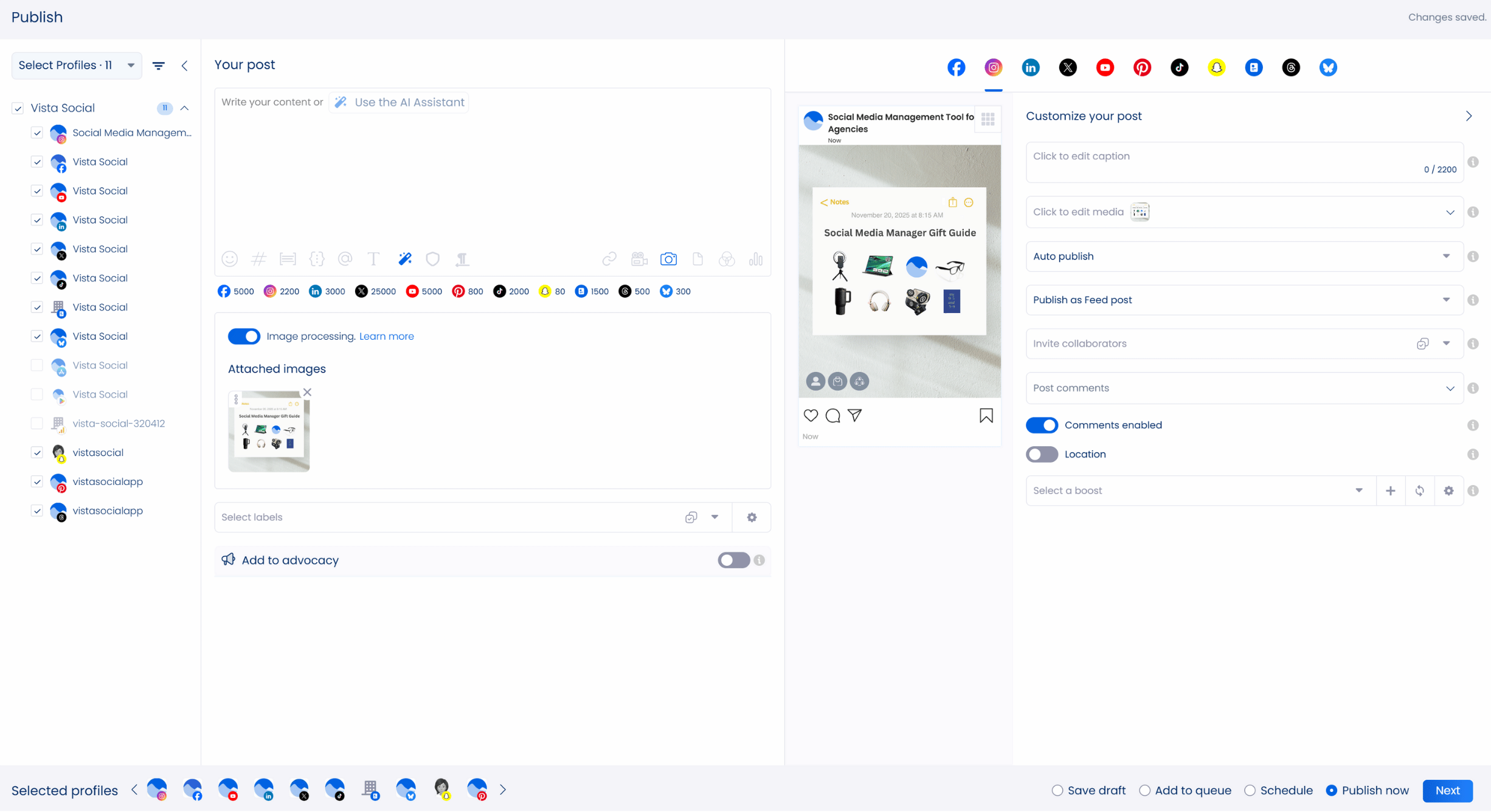Image resolution: width=1491 pixels, height=812 pixels.
Task: Open the Select Profiles dropdown
Action: (77, 66)
